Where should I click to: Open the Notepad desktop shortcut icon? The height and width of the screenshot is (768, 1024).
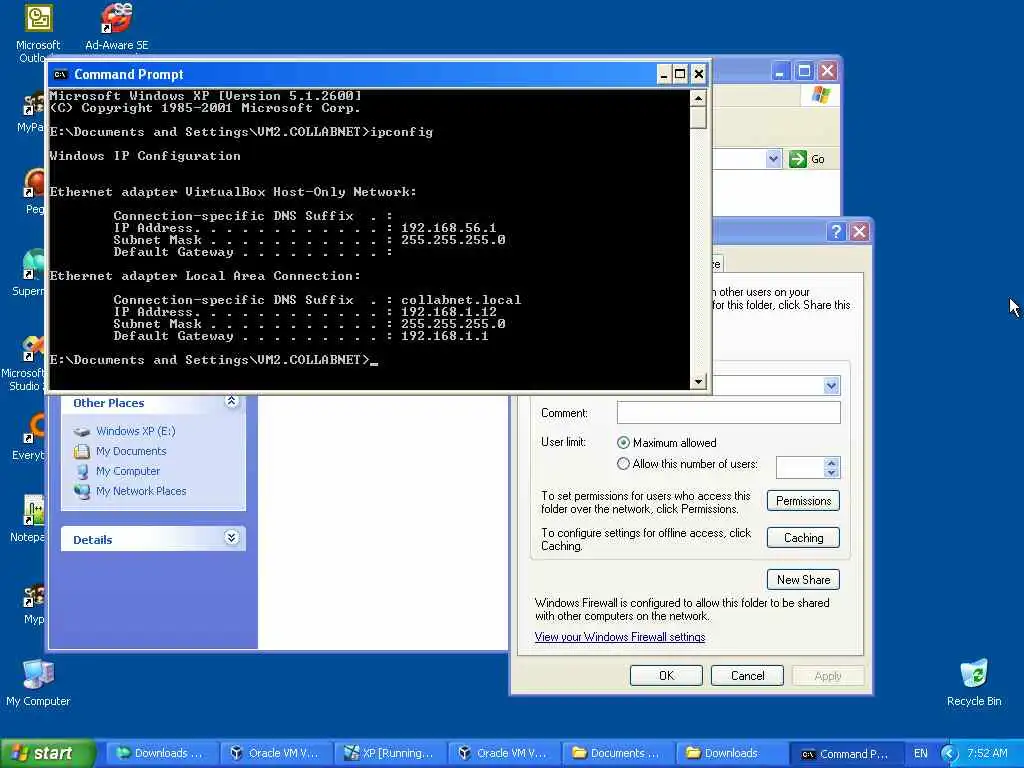click(x=33, y=510)
